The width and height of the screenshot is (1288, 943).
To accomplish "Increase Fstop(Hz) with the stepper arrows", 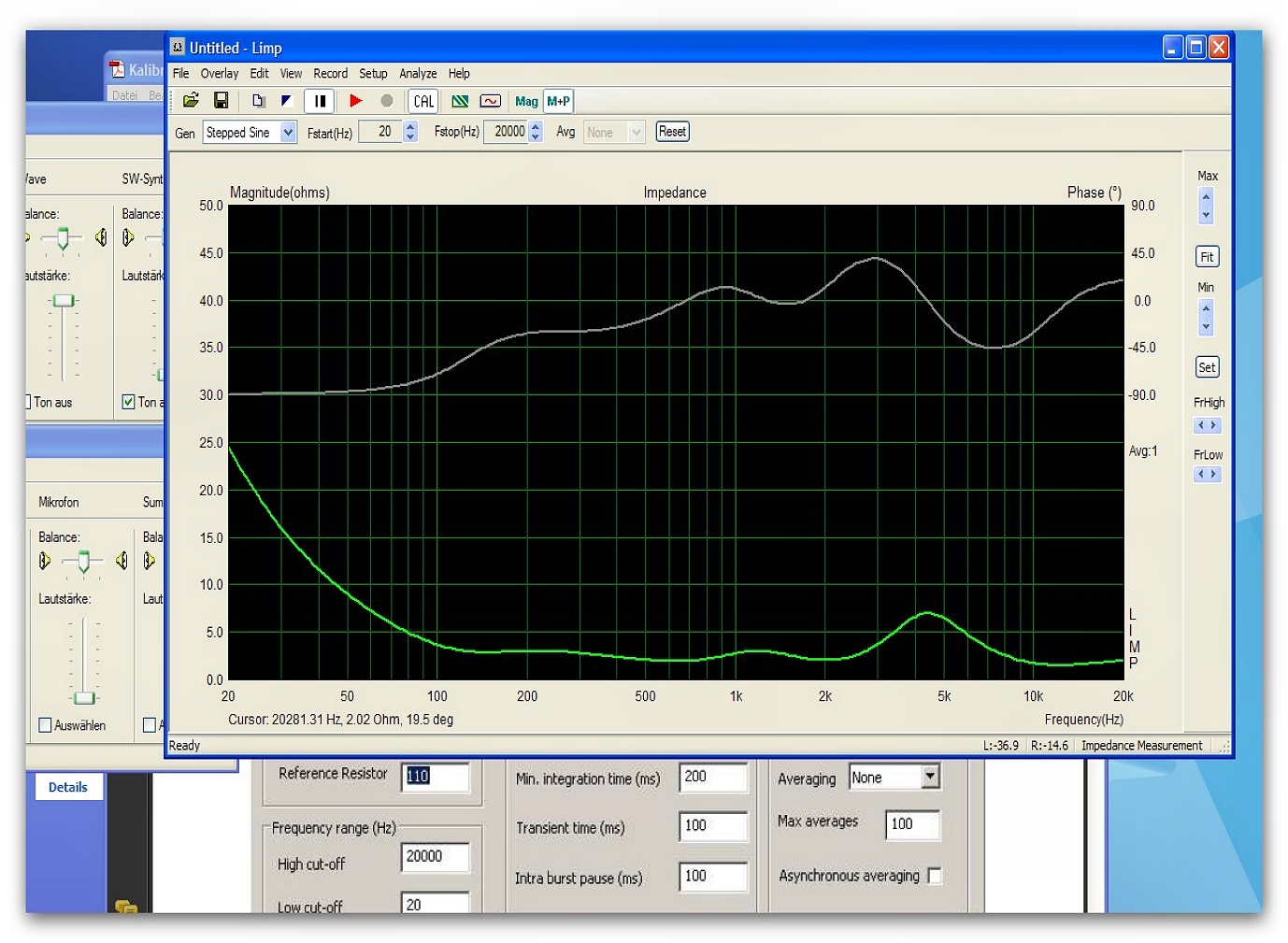I will coord(536,126).
